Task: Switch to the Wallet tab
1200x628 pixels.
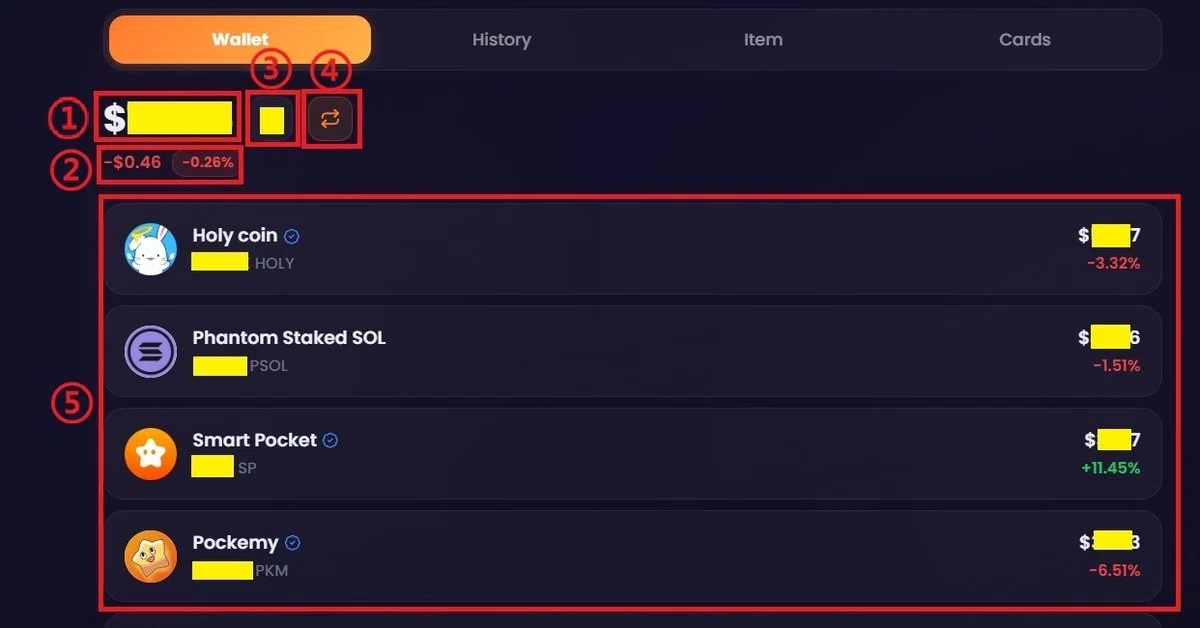Action: [240, 40]
